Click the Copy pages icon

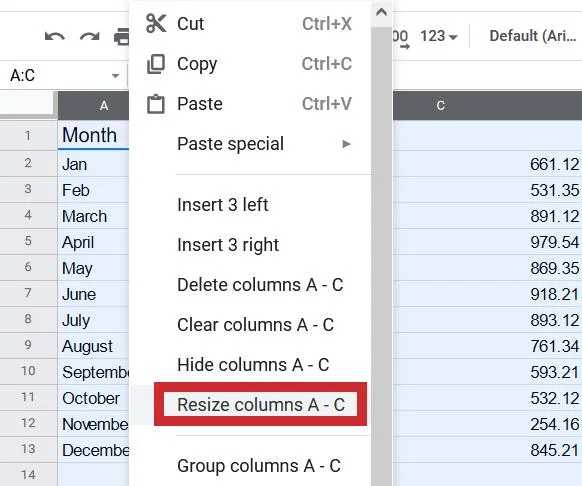156,64
